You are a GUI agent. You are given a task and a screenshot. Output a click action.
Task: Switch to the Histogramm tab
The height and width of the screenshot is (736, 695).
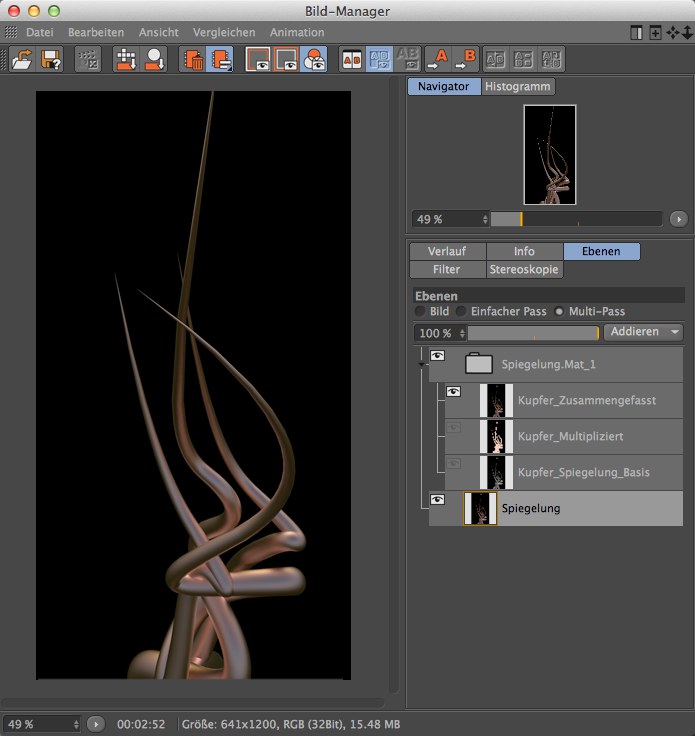pos(518,87)
